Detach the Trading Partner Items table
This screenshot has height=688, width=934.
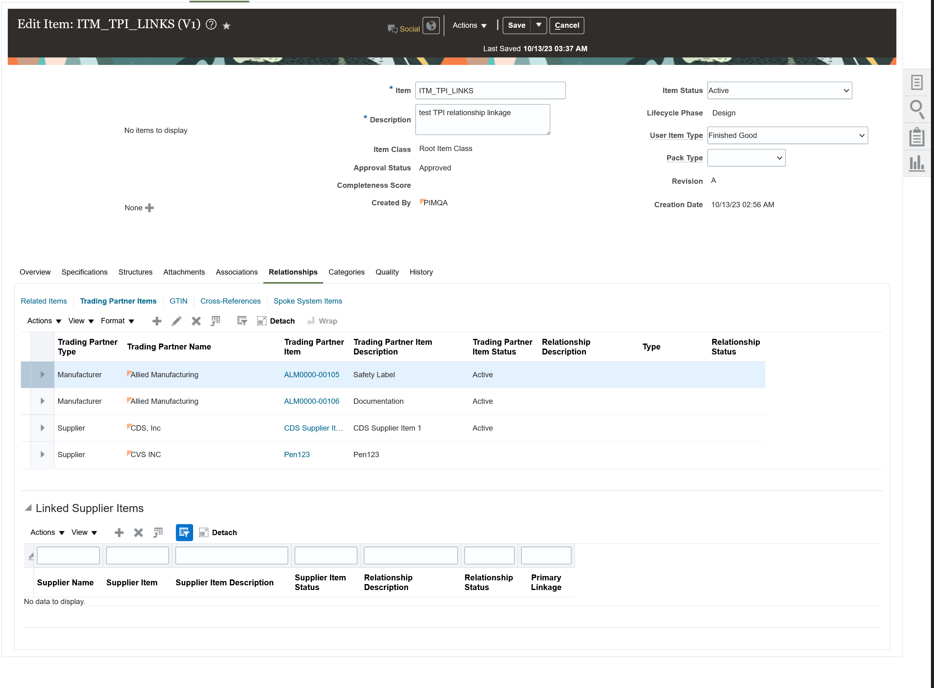(276, 321)
